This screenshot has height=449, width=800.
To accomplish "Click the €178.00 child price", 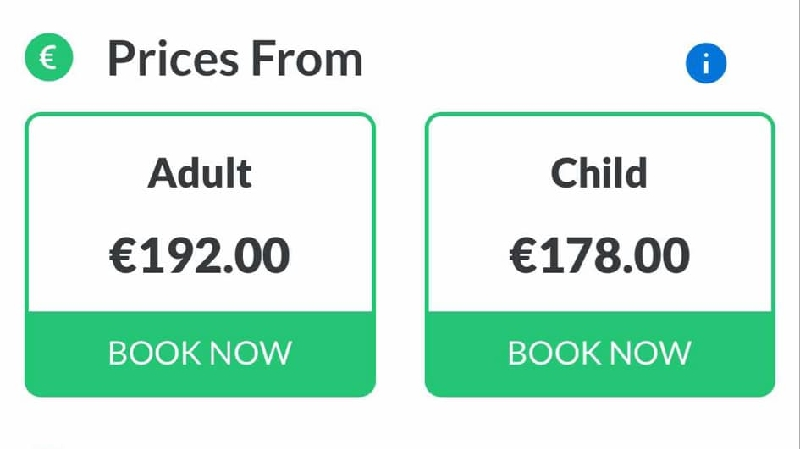I will pos(600,255).
